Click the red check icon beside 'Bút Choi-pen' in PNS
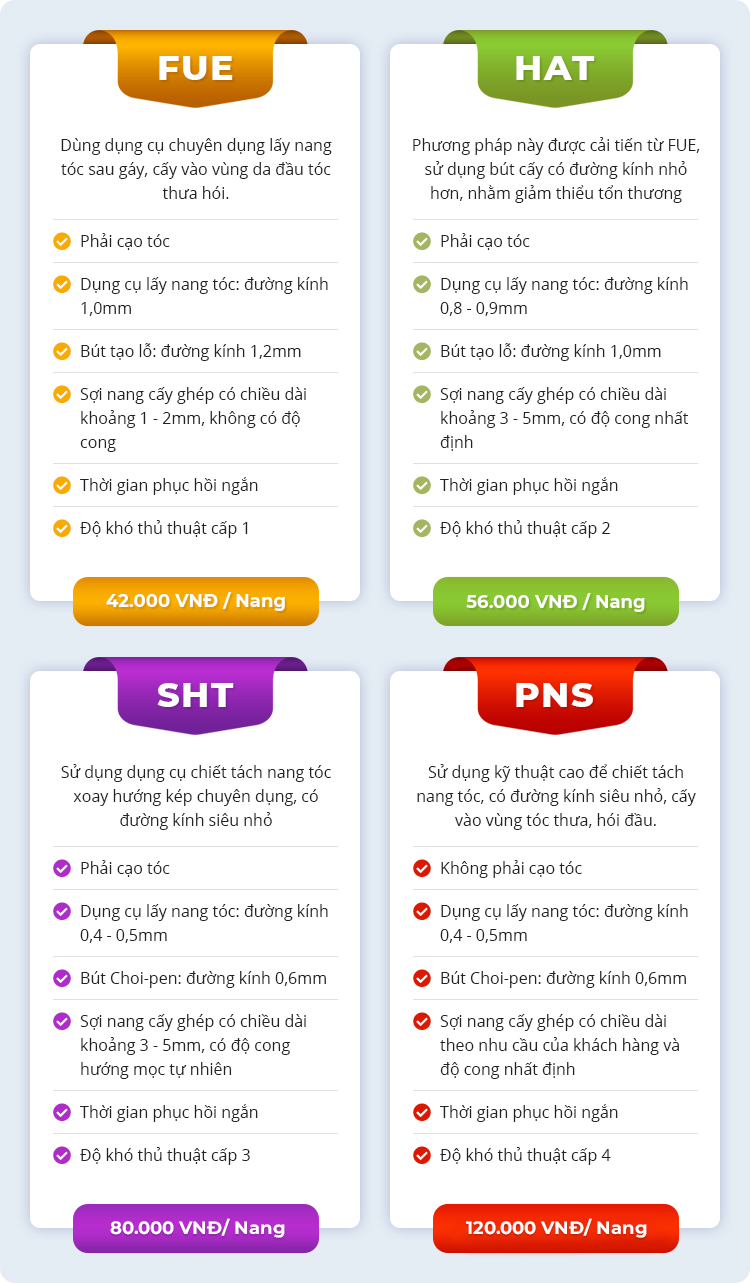 [x=422, y=978]
